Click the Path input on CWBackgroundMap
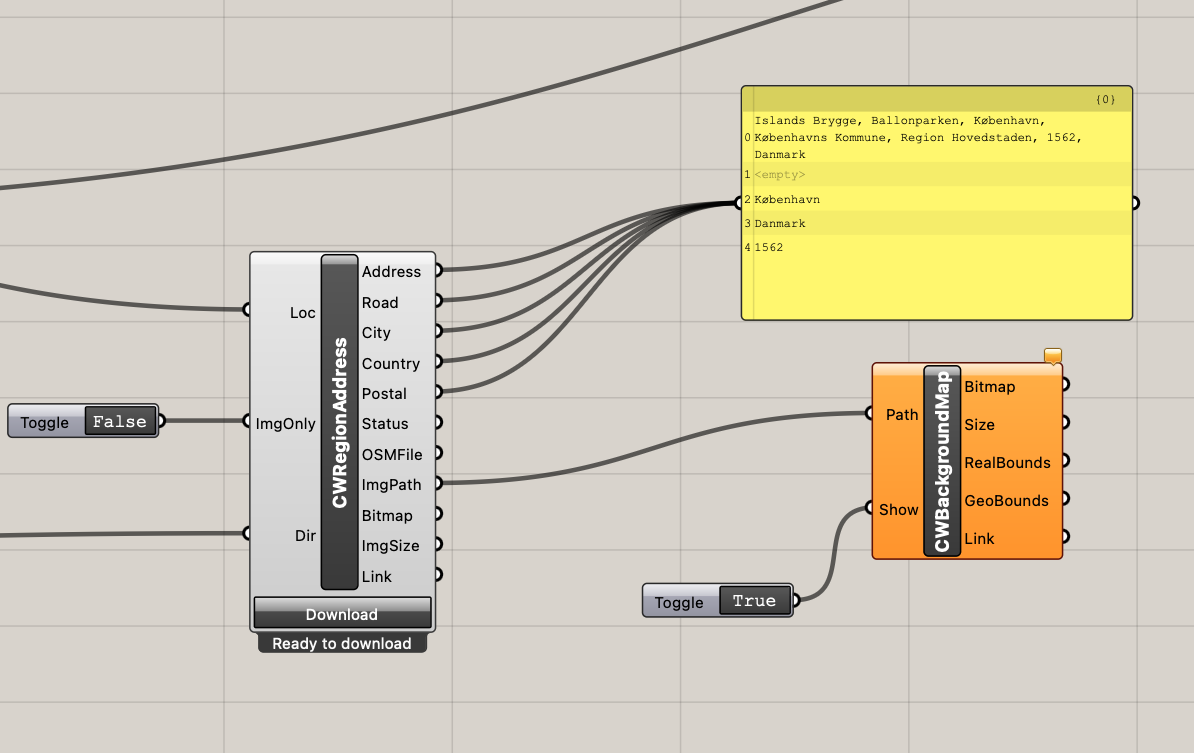The image size is (1194, 753). pos(902,414)
